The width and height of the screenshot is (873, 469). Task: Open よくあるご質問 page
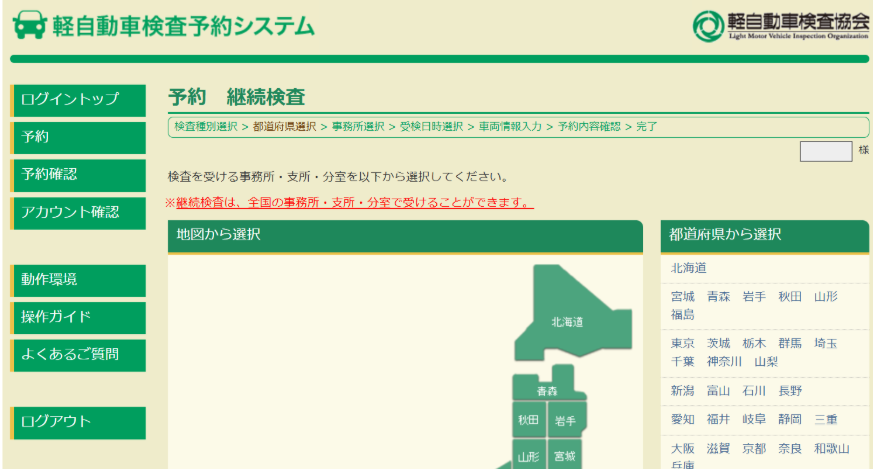(79, 355)
